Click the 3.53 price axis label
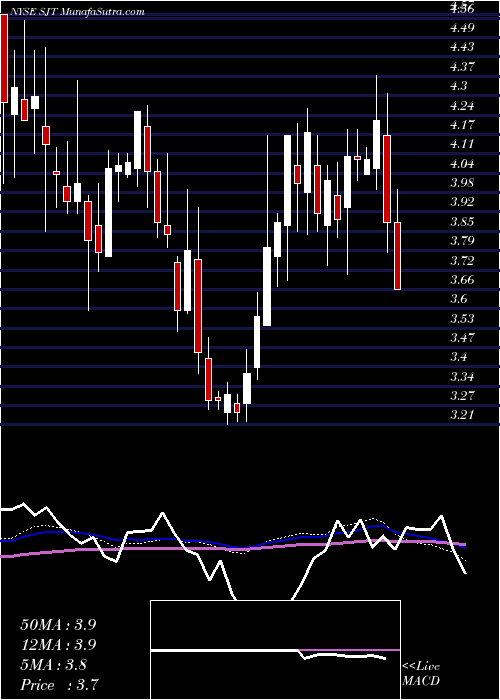Viewport: 500px width, 700px height. point(462,318)
